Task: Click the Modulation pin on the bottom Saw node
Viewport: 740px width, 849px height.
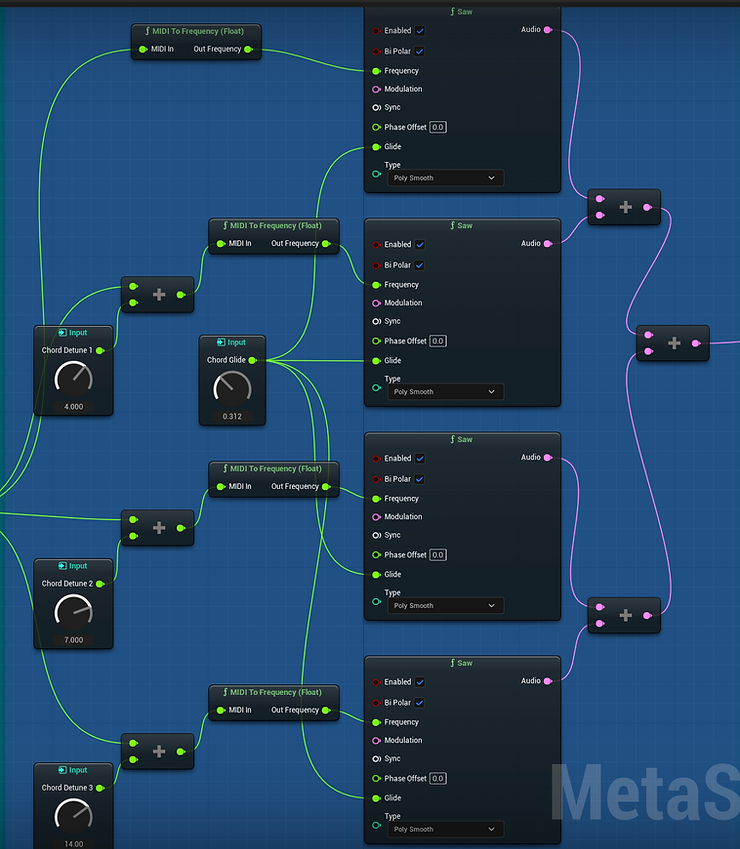Action: 376,741
